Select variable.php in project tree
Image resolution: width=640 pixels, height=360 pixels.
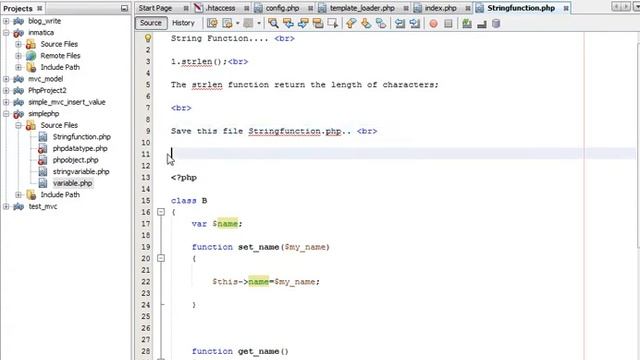72,183
